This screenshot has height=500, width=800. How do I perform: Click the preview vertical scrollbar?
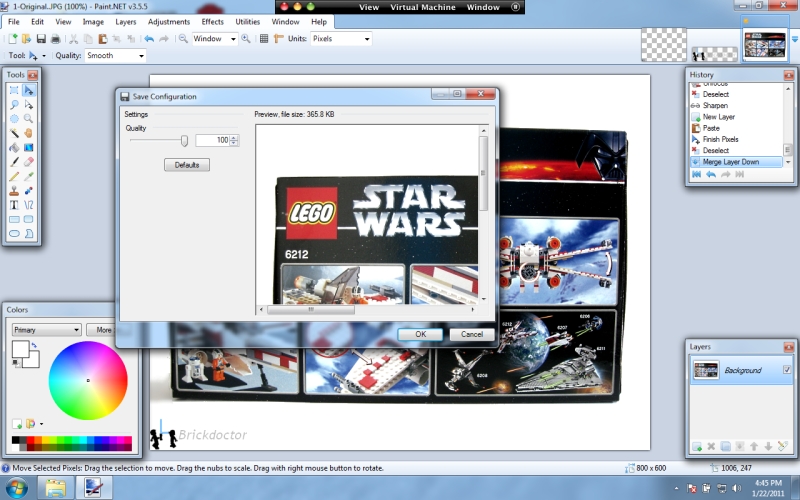[x=483, y=214]
